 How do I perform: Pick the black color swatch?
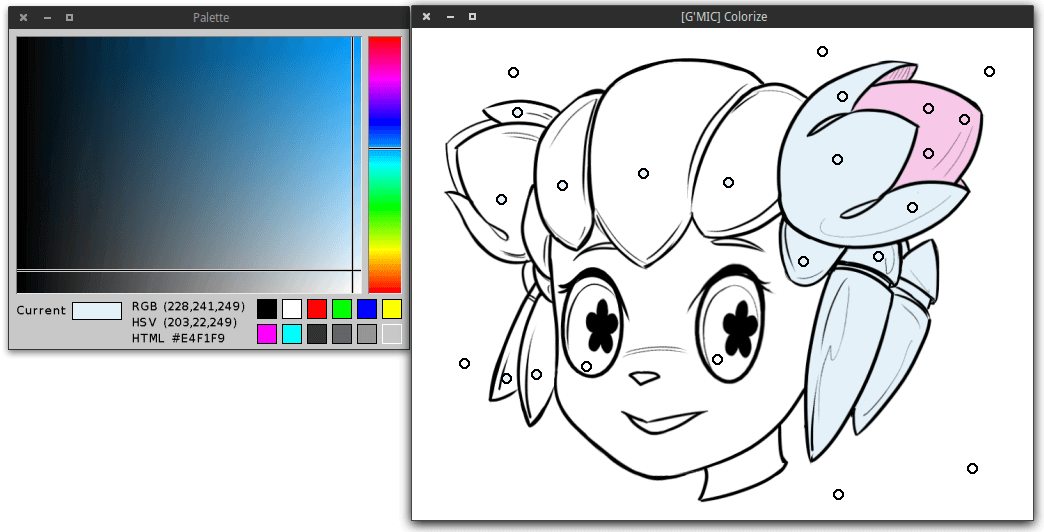tap(267, 309)
